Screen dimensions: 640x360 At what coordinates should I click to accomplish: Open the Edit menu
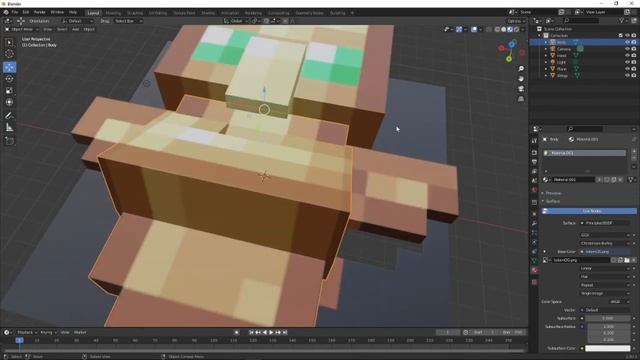(26, 12)
